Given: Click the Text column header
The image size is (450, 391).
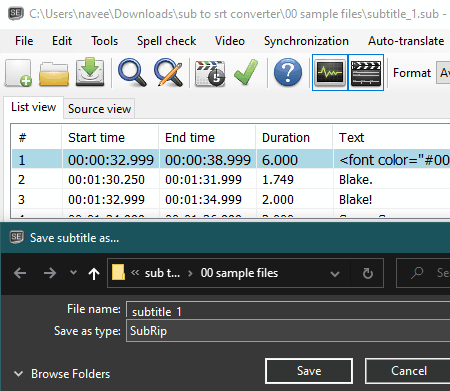Looking at the screenshot, I should pyautogui.click(x=391, y=138).
